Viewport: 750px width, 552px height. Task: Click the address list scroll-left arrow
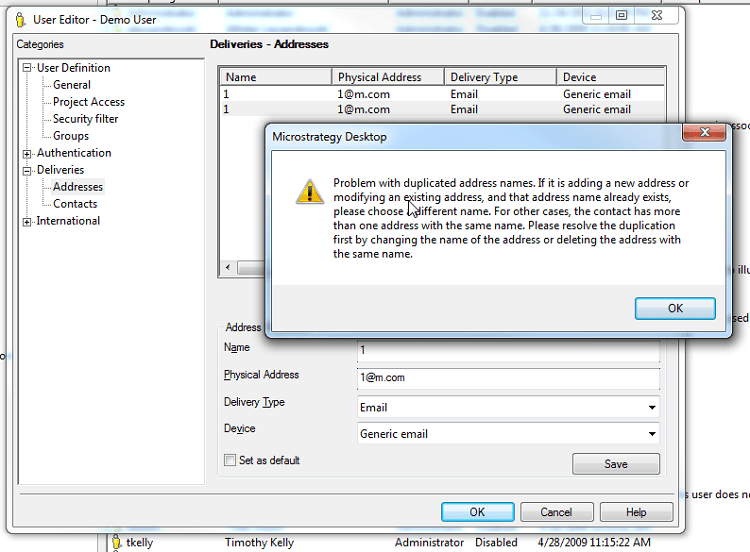(228, 267)
